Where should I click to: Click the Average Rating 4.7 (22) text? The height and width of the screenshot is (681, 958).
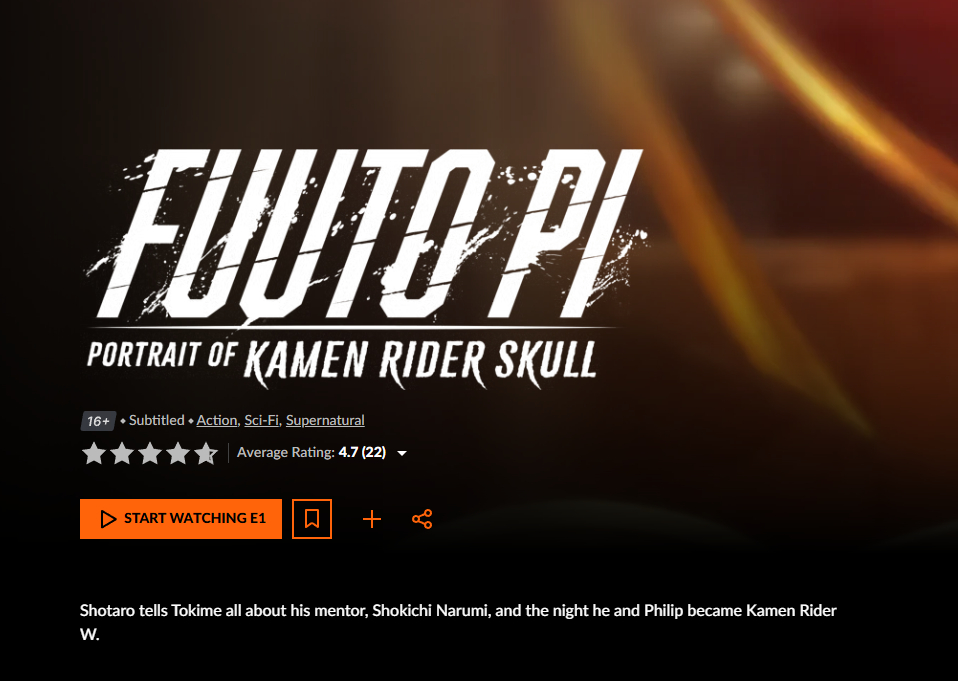pyautogui.click(x=312, y=452)
